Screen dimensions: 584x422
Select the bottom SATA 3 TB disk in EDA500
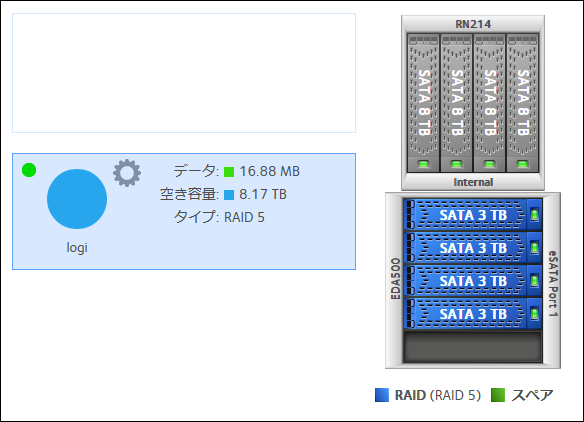click(x=473, y=314)
